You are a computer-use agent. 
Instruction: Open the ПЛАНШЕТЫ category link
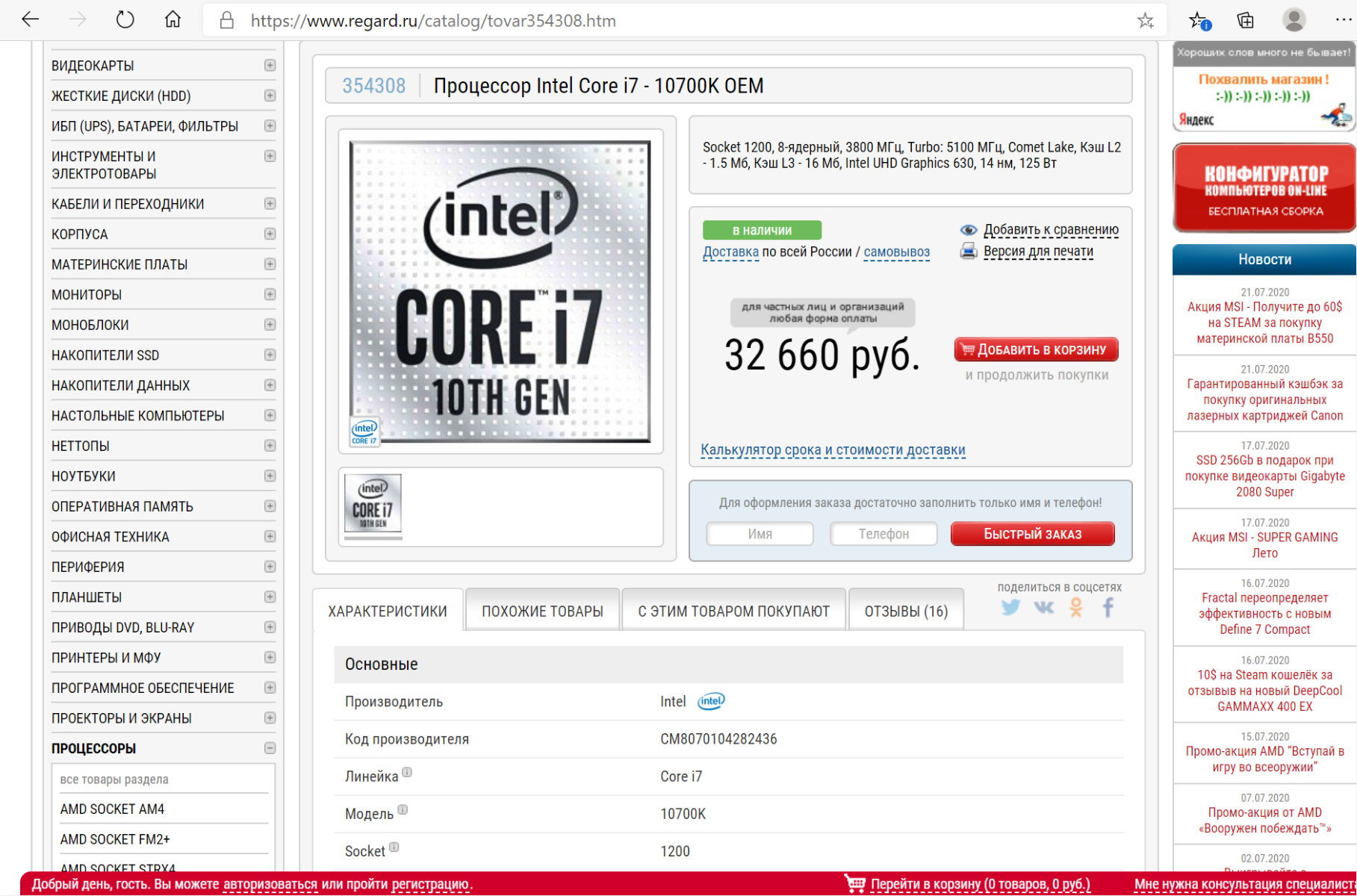(86, 597)
